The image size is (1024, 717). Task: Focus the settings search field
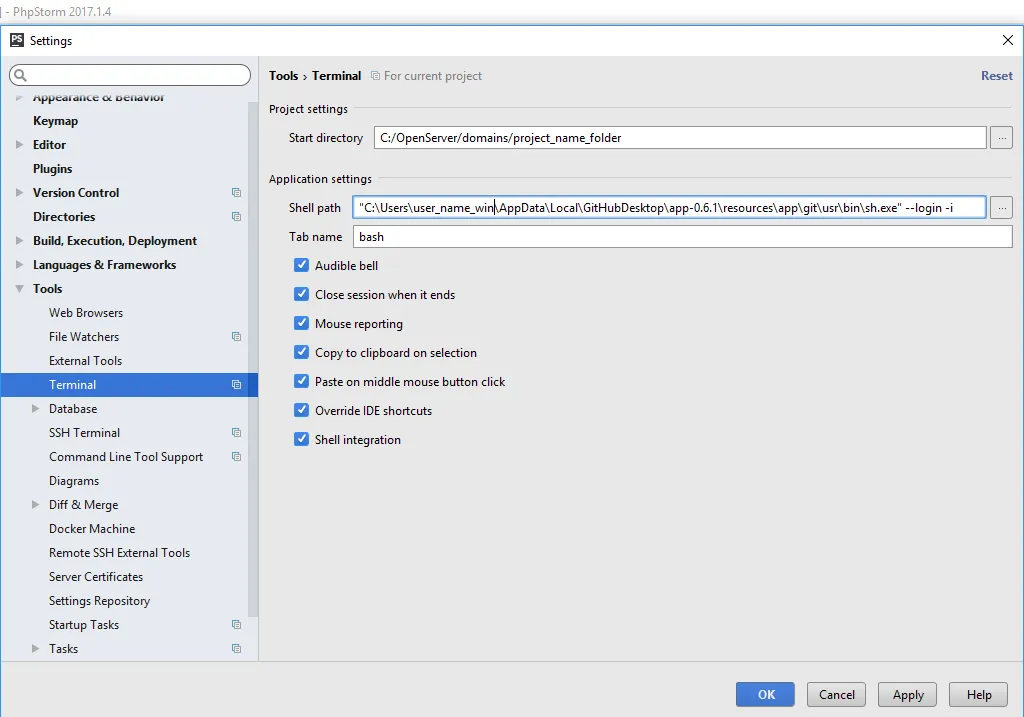click(x=130, y=75)
